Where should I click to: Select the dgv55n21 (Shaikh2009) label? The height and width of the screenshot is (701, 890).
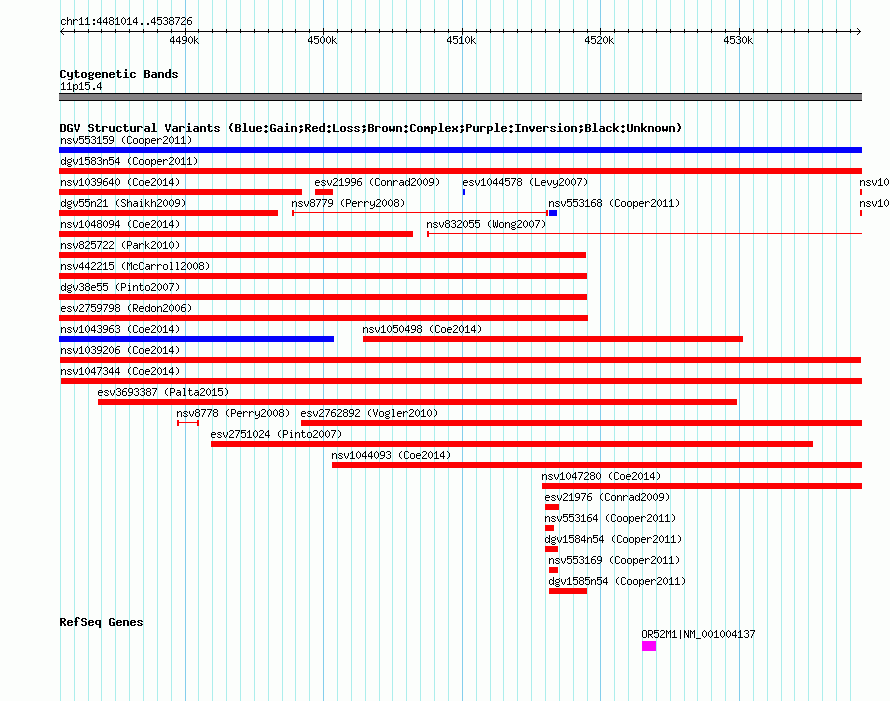[x=123, y=203]
